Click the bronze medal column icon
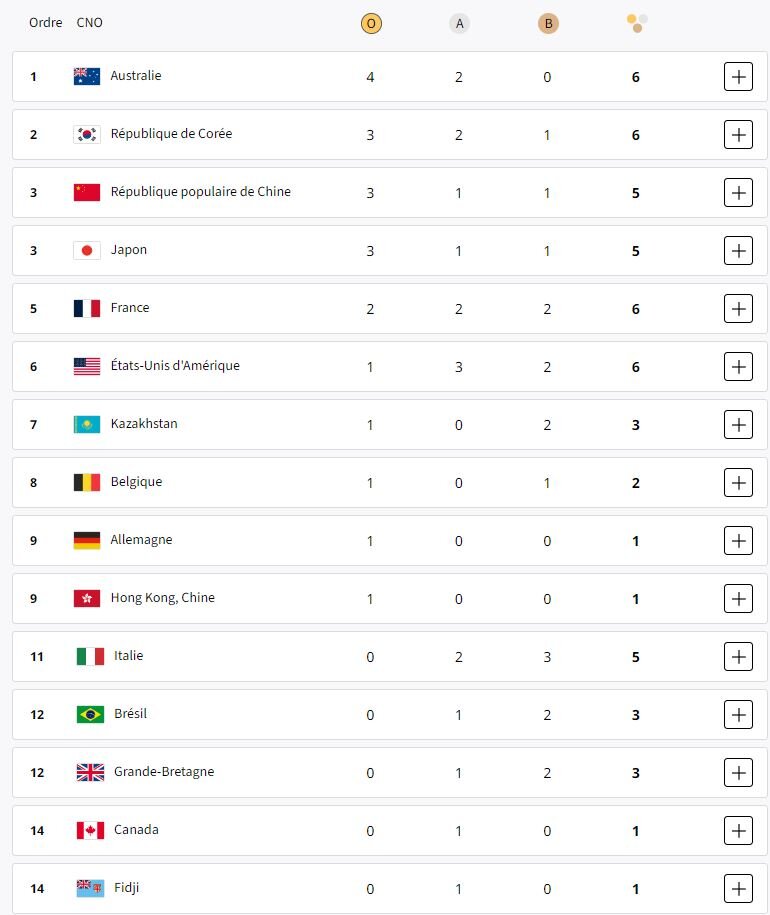This screenshot has width=770, height=915. tap(547, 23)
